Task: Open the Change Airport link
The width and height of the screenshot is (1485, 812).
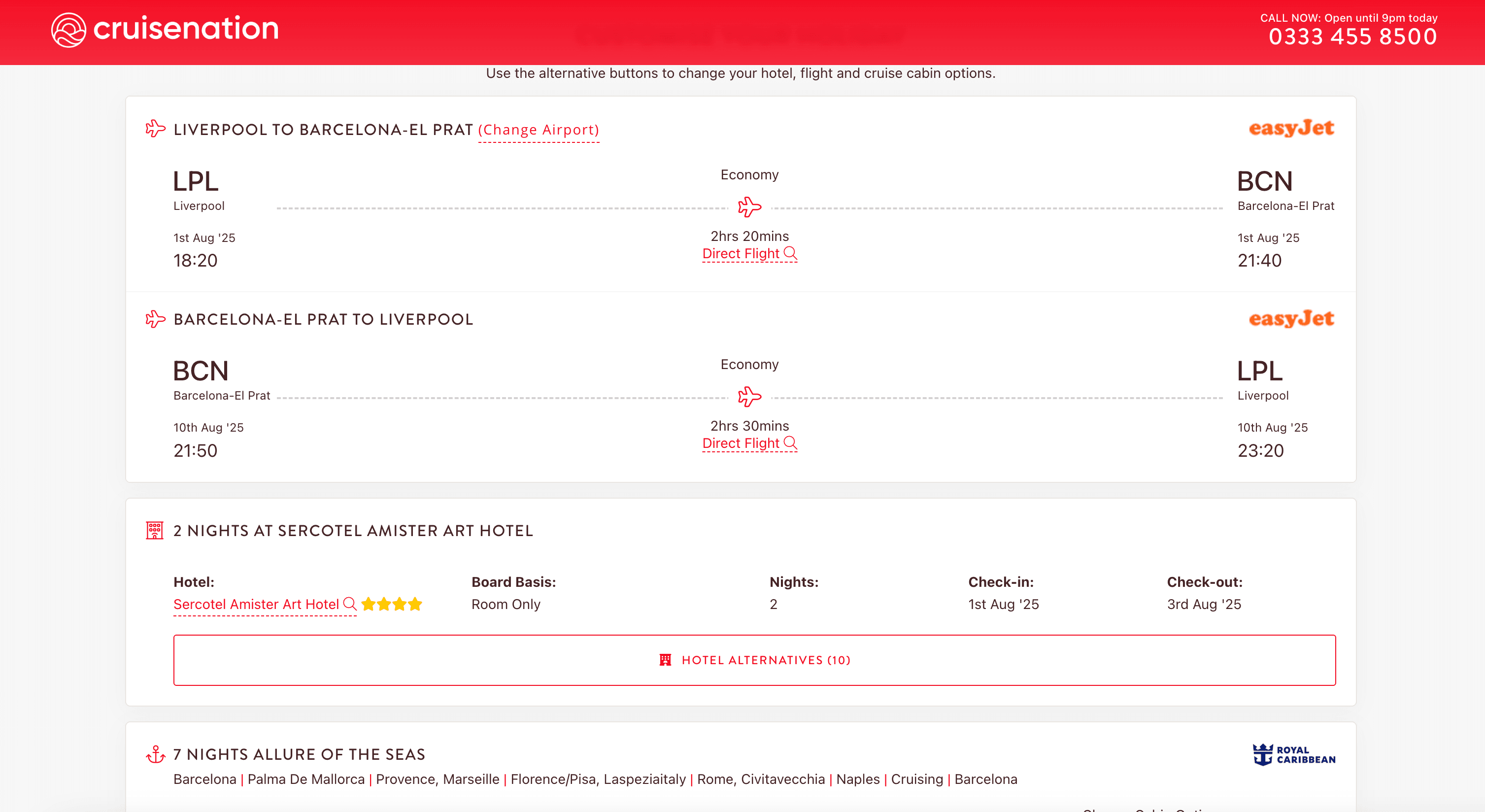Action: [539, 130]
